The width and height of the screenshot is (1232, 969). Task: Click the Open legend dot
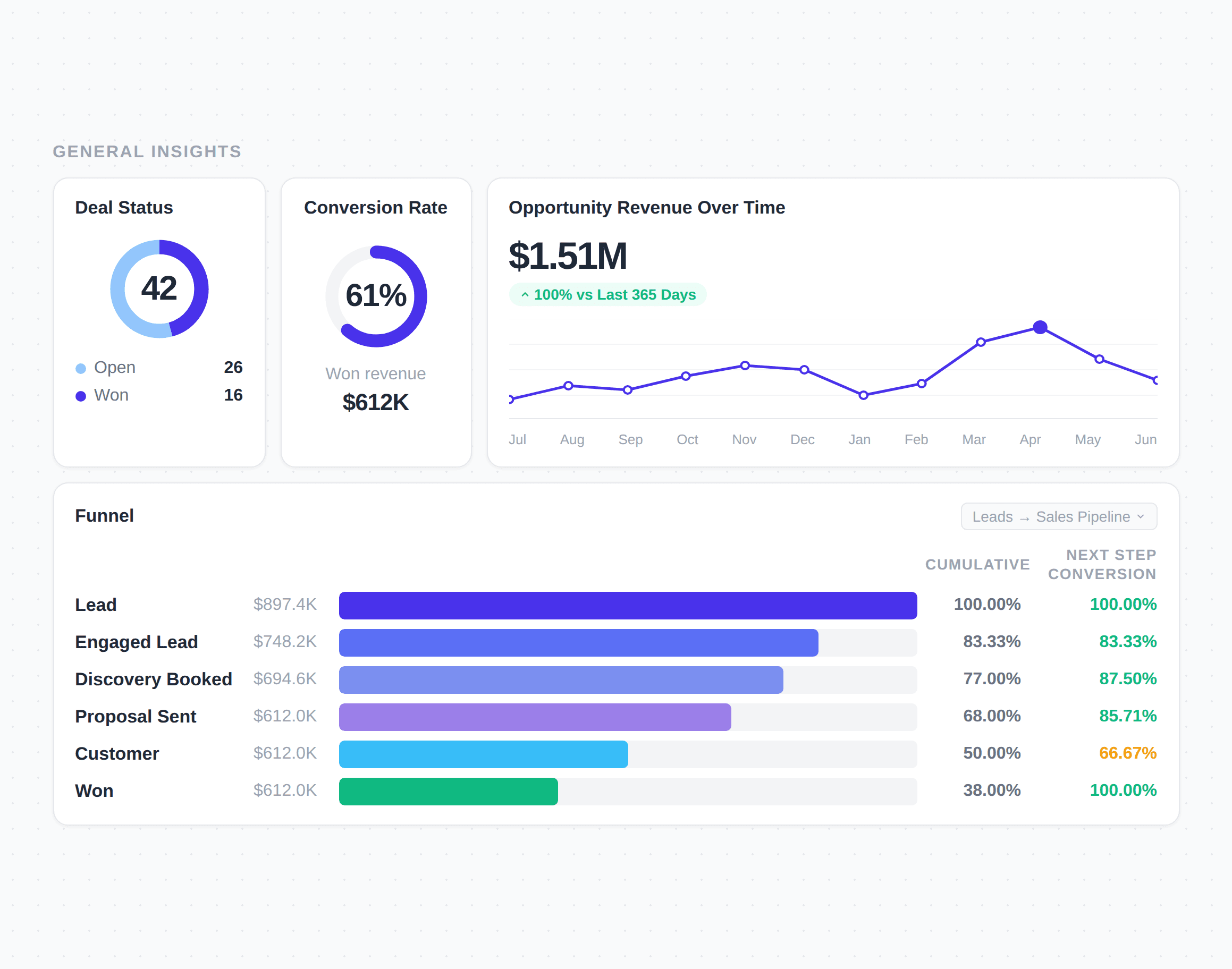[x=81, y=369]
